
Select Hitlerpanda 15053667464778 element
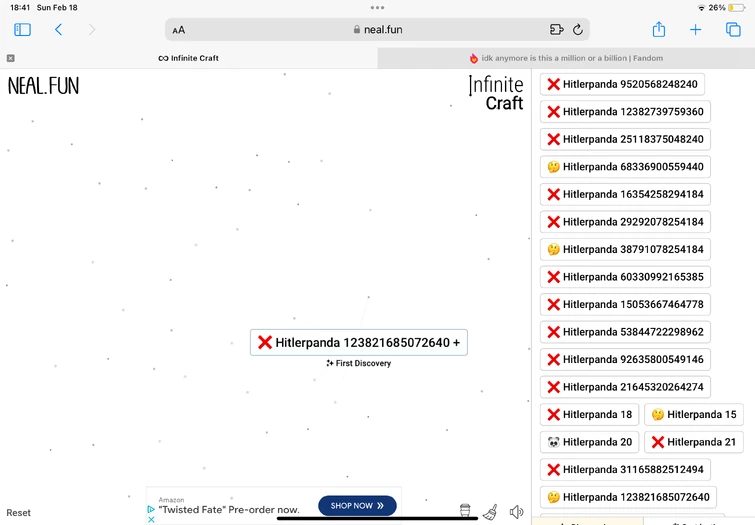(625, 304)
